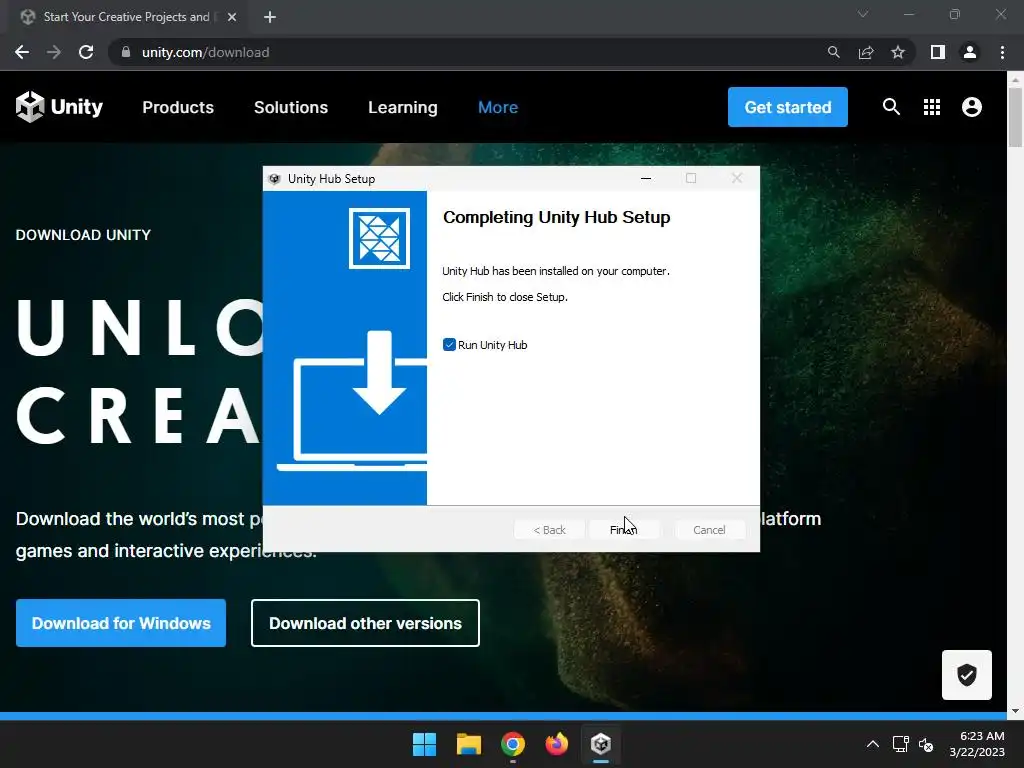Click the browser forward arrow
Image resolution: width=1024 pixels, height=768 pixels.
(x=54, y=52)
